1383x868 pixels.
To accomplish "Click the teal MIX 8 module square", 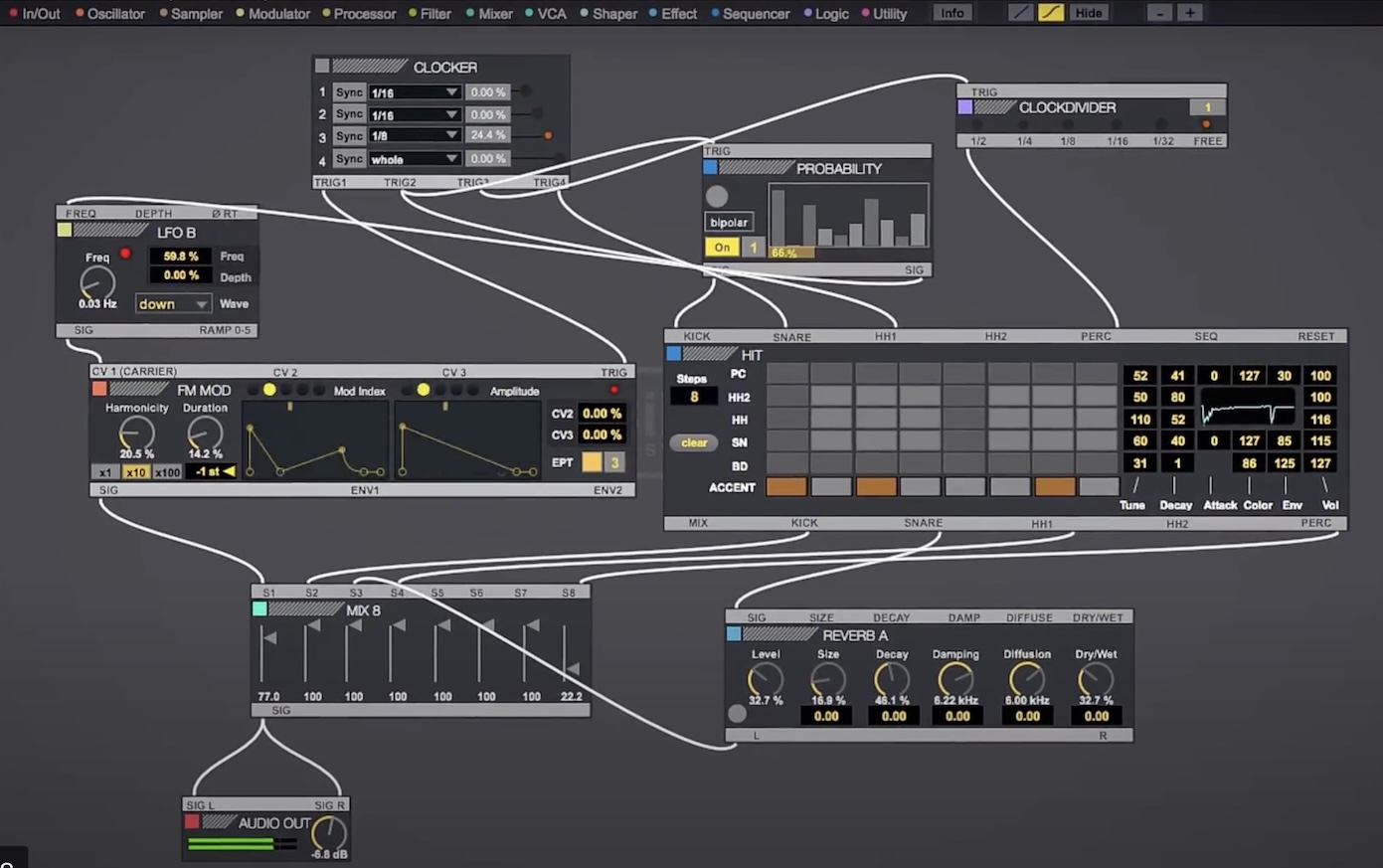I will pos(259,608).
